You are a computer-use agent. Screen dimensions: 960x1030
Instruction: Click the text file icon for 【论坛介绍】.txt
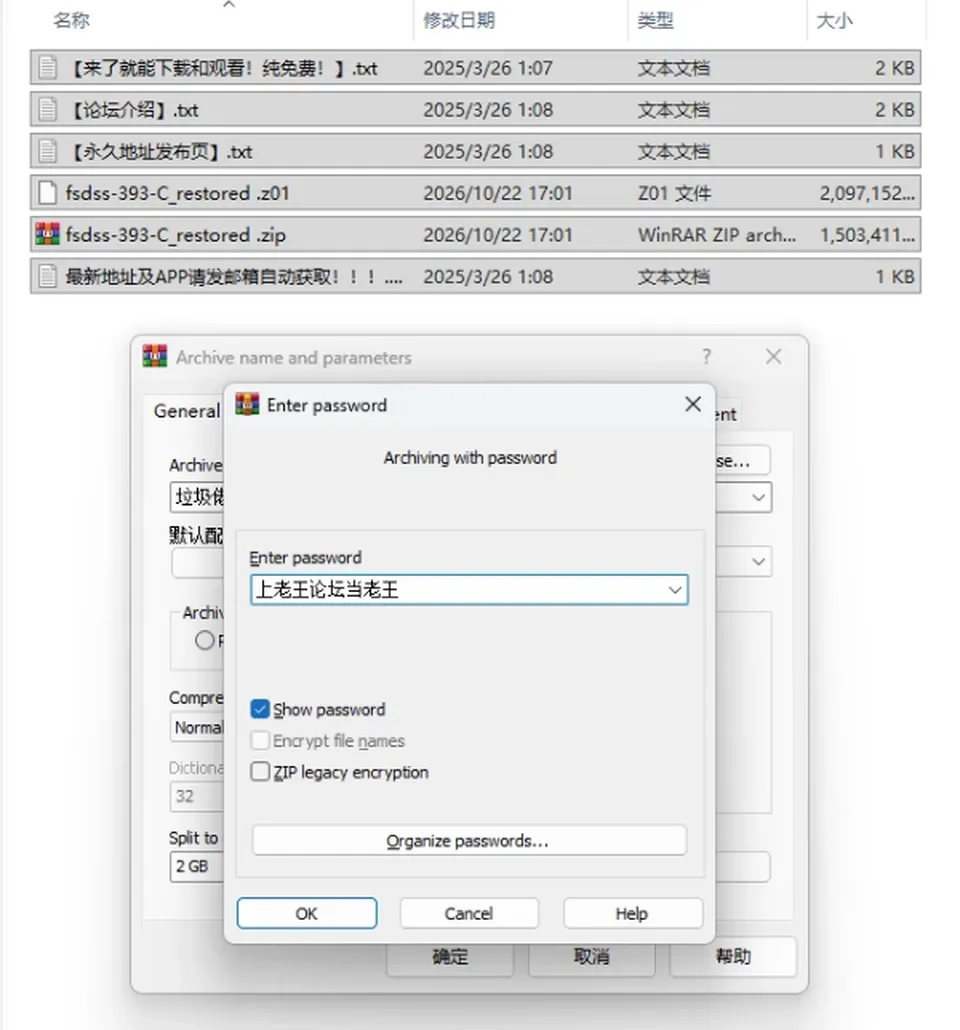point(47,110)
